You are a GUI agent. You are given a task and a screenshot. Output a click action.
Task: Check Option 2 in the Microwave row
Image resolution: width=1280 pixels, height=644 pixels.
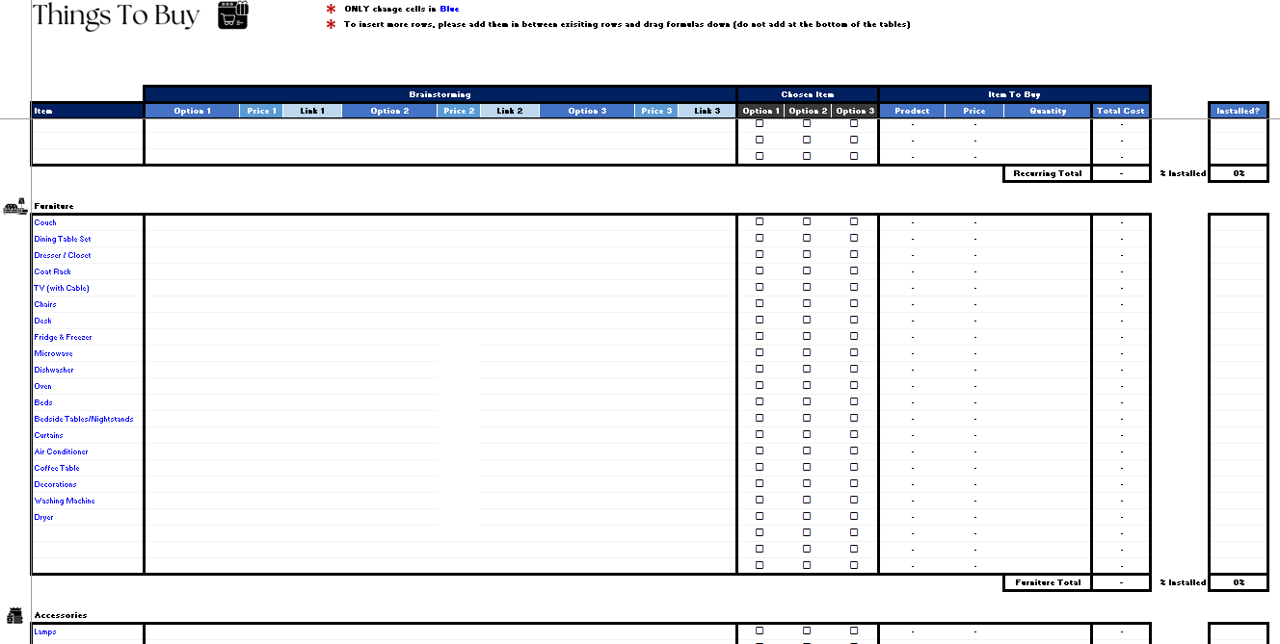[807, 353]
